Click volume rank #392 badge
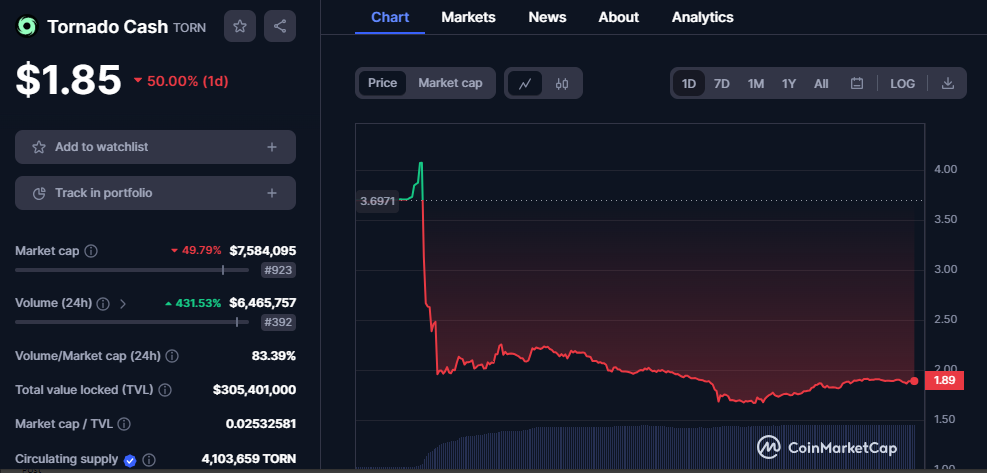This screenshot has height=473, width=987. click(x=278, y=322)
